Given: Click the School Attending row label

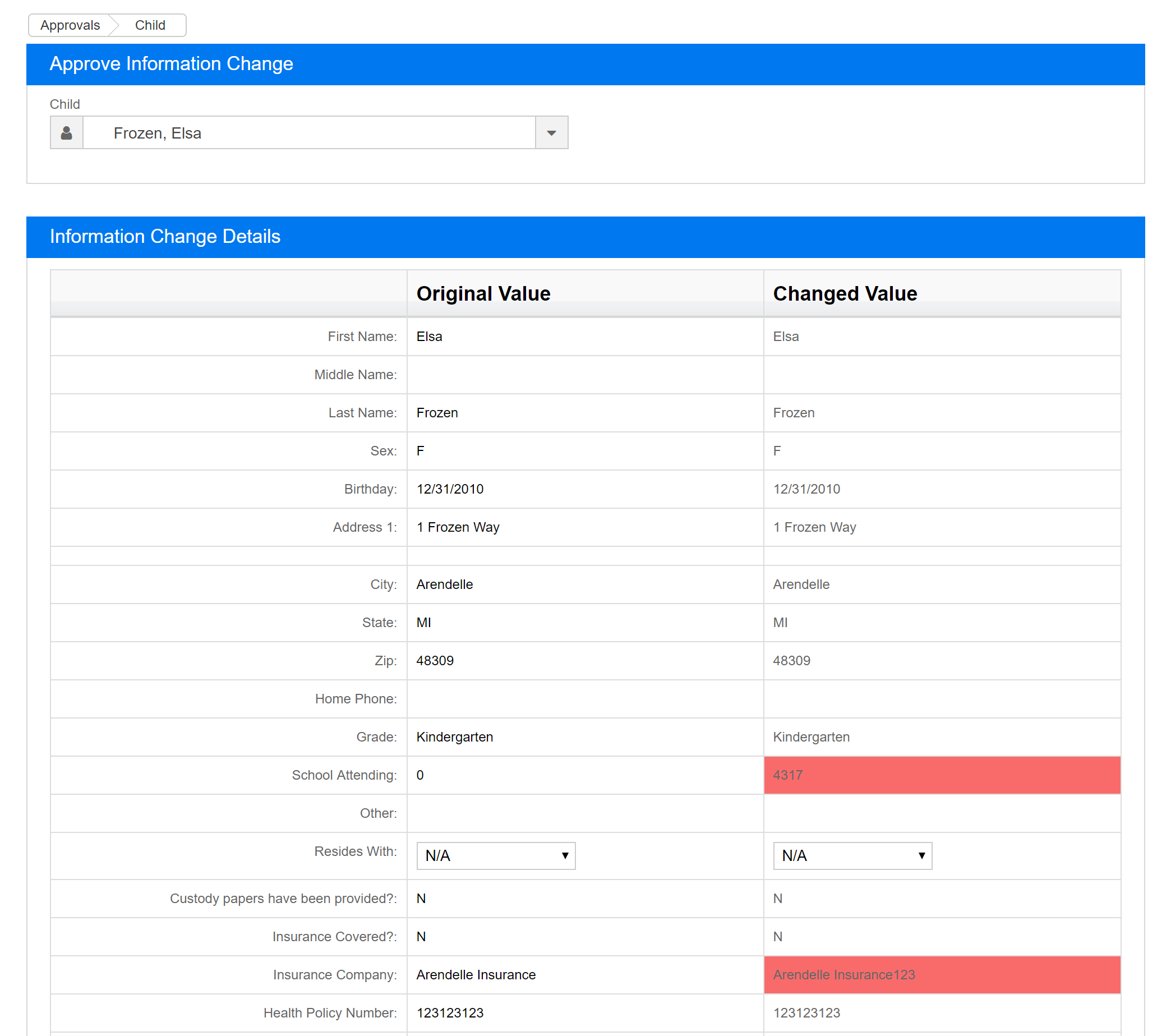Looking at the screenshot, I should coord(344,775).
